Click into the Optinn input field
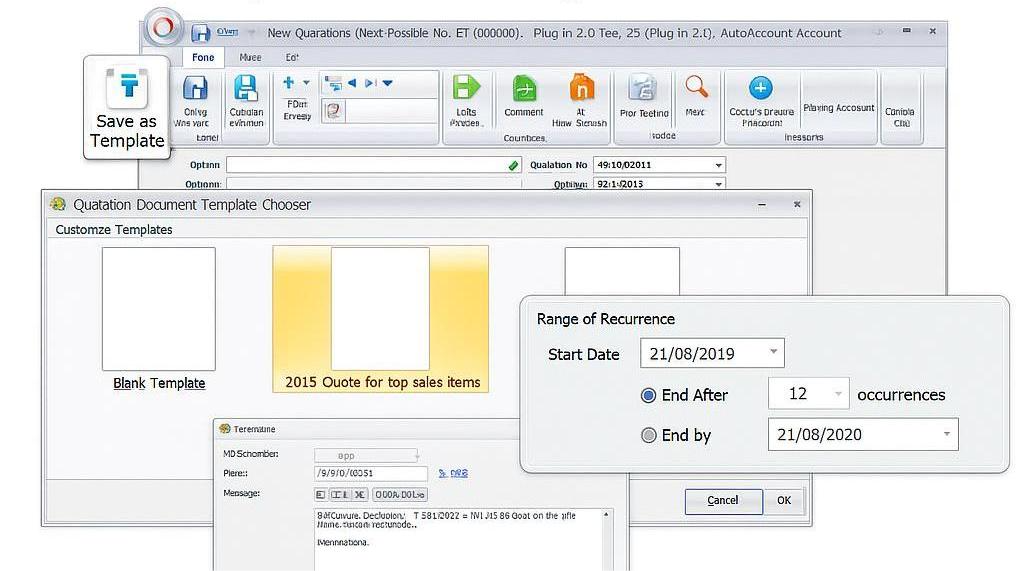The image size is (1024, 571). (x=374, y=165)
